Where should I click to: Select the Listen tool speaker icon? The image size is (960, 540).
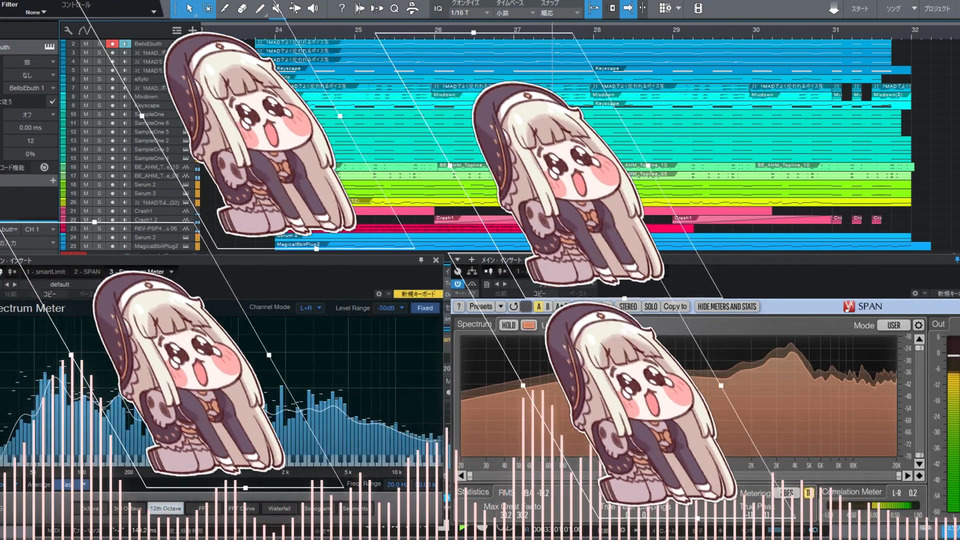tap(313, 9)
